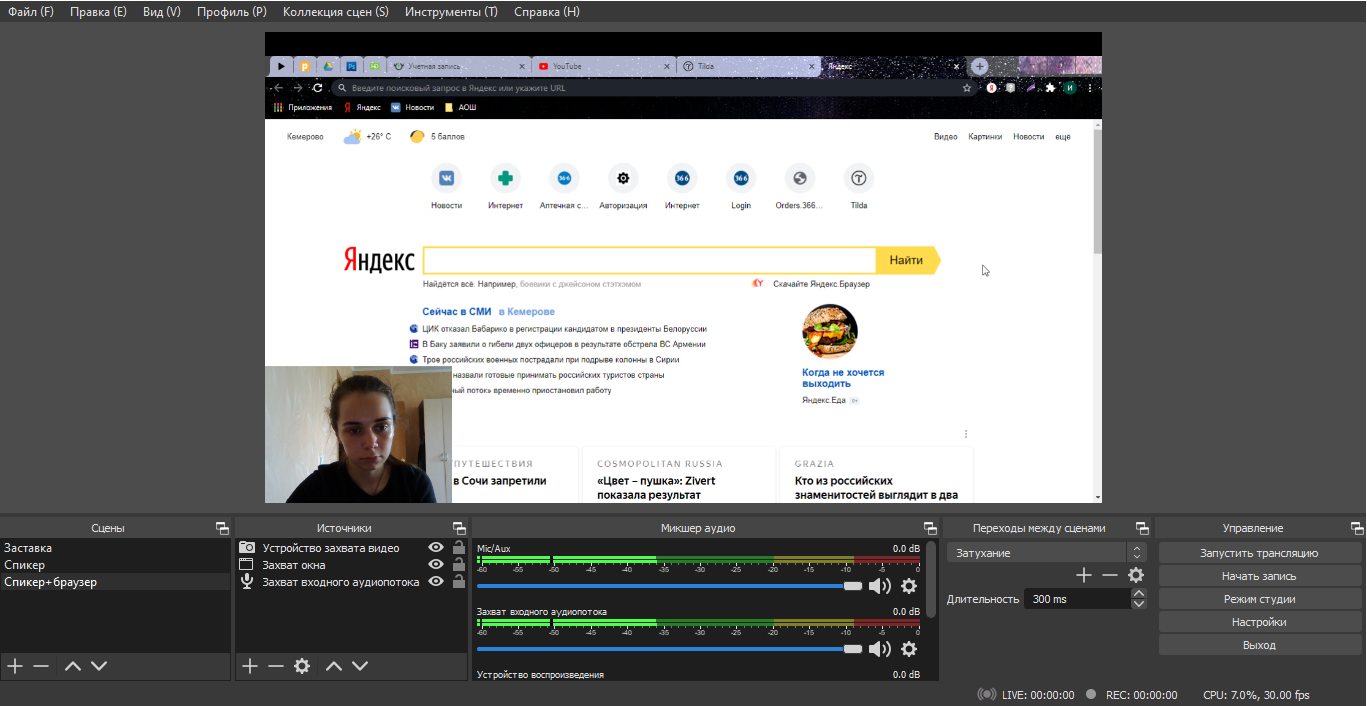This screenshot has height=706, width=1367.
Task: Hide the Устройство захвата видео source
Action: point(436,548)
